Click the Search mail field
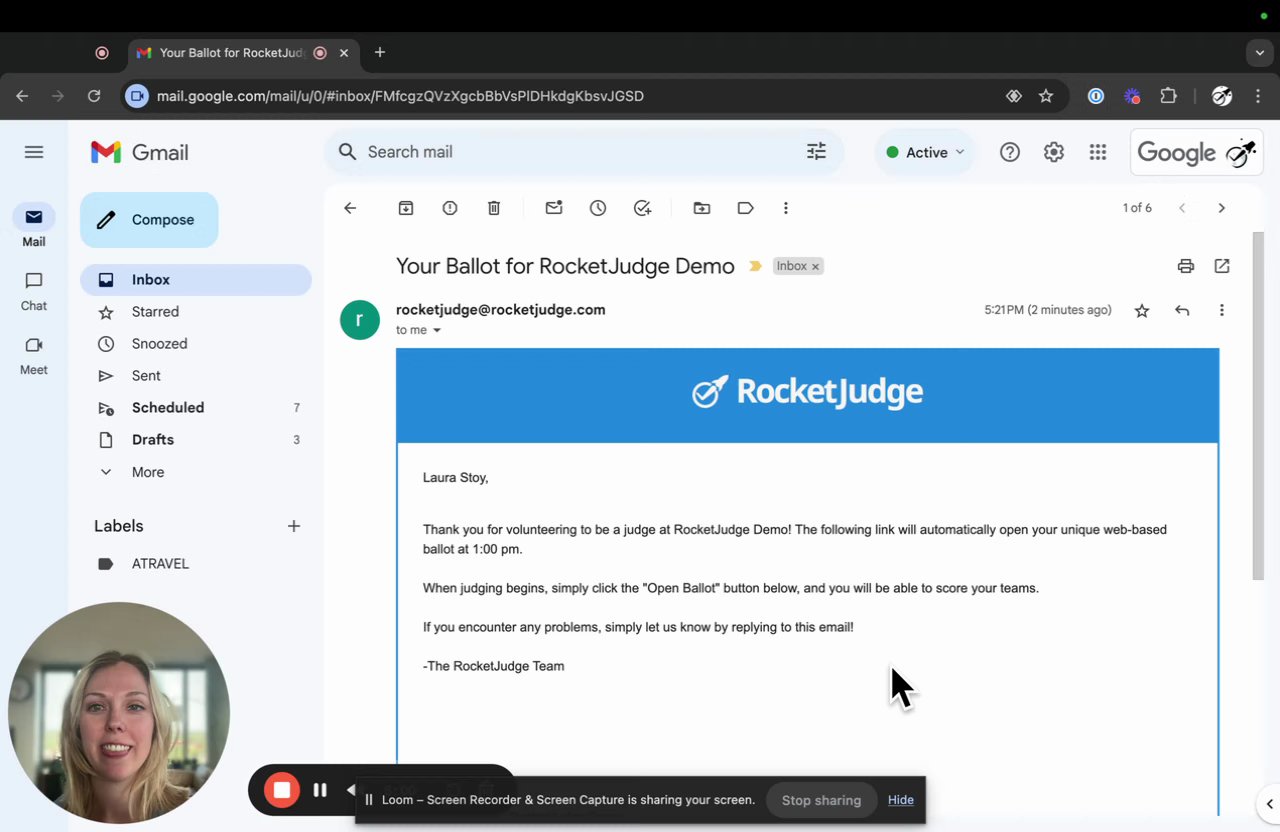1280x832 pixels. [583, 152]
